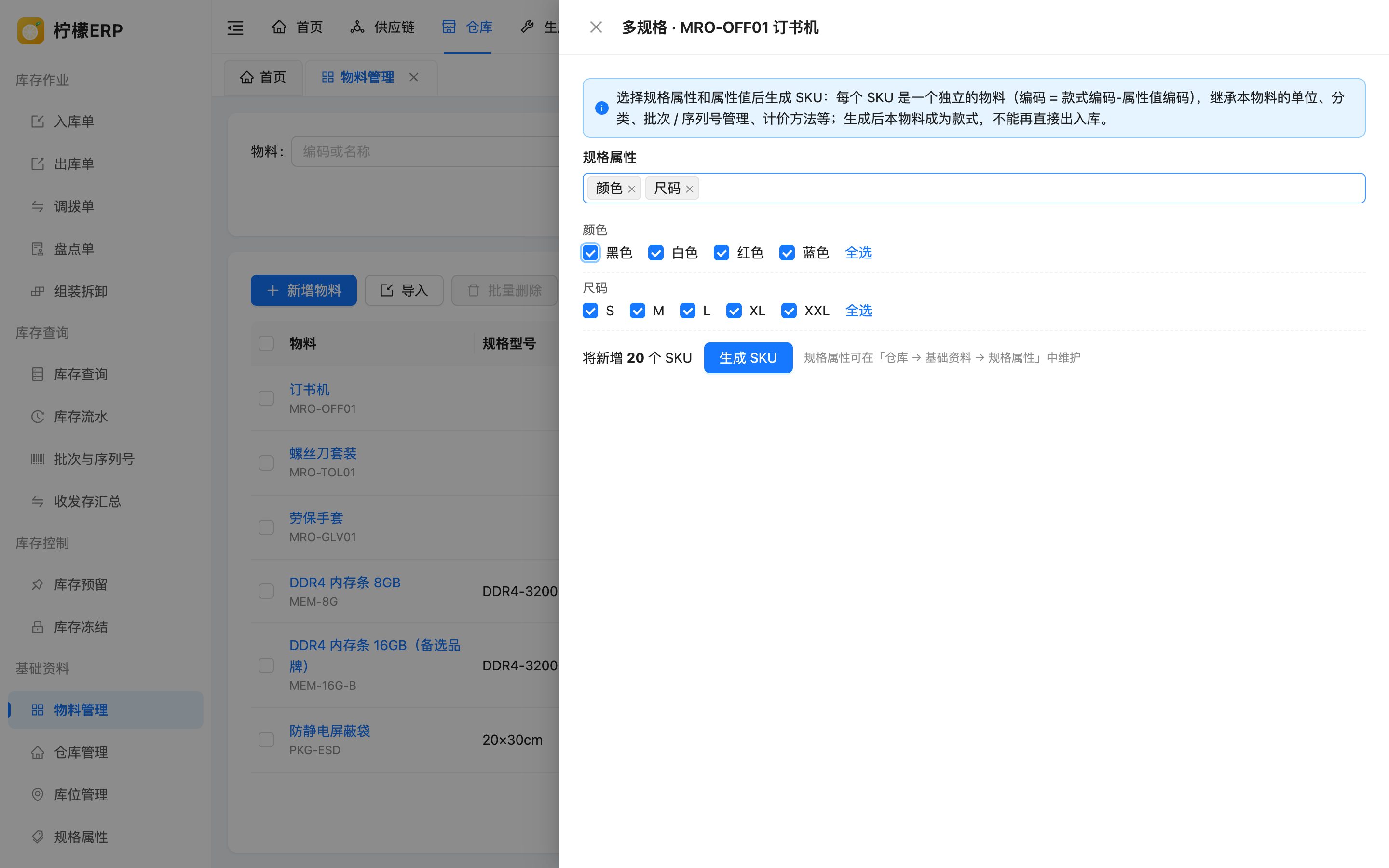Open 盘点单 stocktake page
The width and height of the screenshot is (1389, 868).
pyautogui.click(x=106, y=249)
